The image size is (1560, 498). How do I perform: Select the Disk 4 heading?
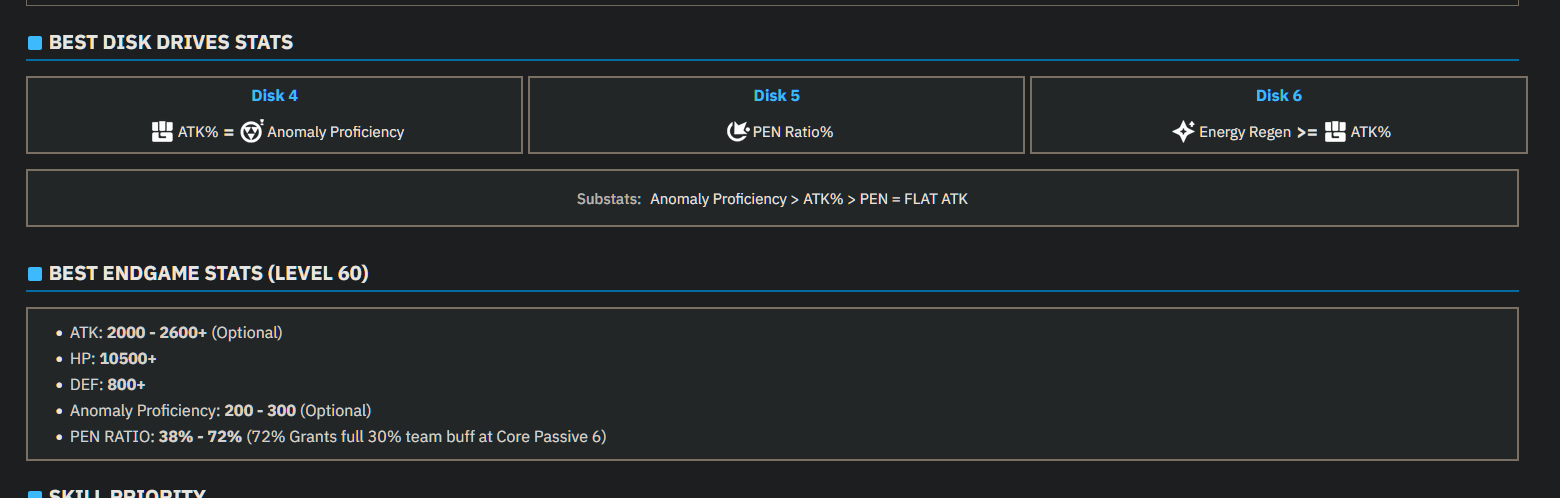pyautogui.click(x=274, y=96)
